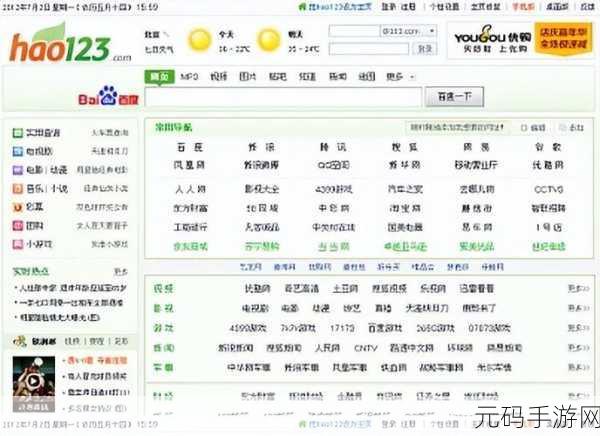Open the email domain dropdown
Viewport: 600px width, 436px height.
coord(432,30)
